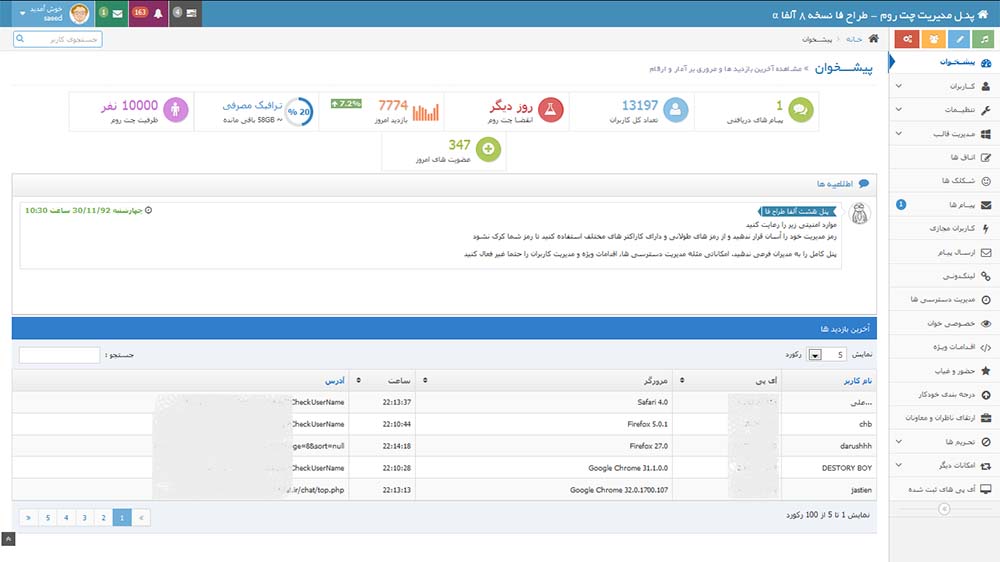Click the green music note shortcut button
Viewport: 1000px width, 562px height.
[984, 39]
